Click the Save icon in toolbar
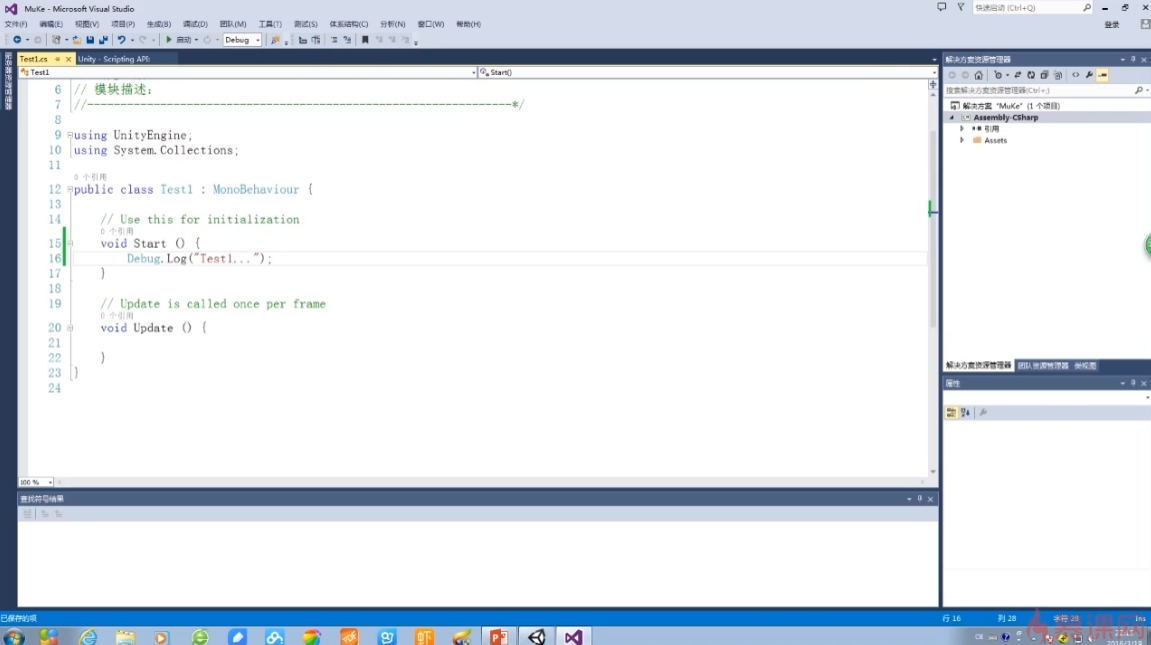 point(90,40)
